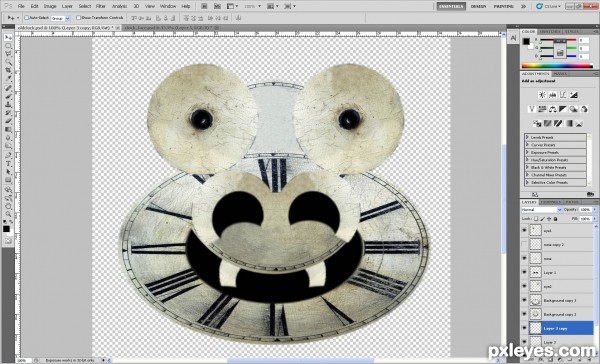The height and width of the screenshot is (364, 600).
Task: Add a Photo Filter adjustment
Action: click(574, 109)
